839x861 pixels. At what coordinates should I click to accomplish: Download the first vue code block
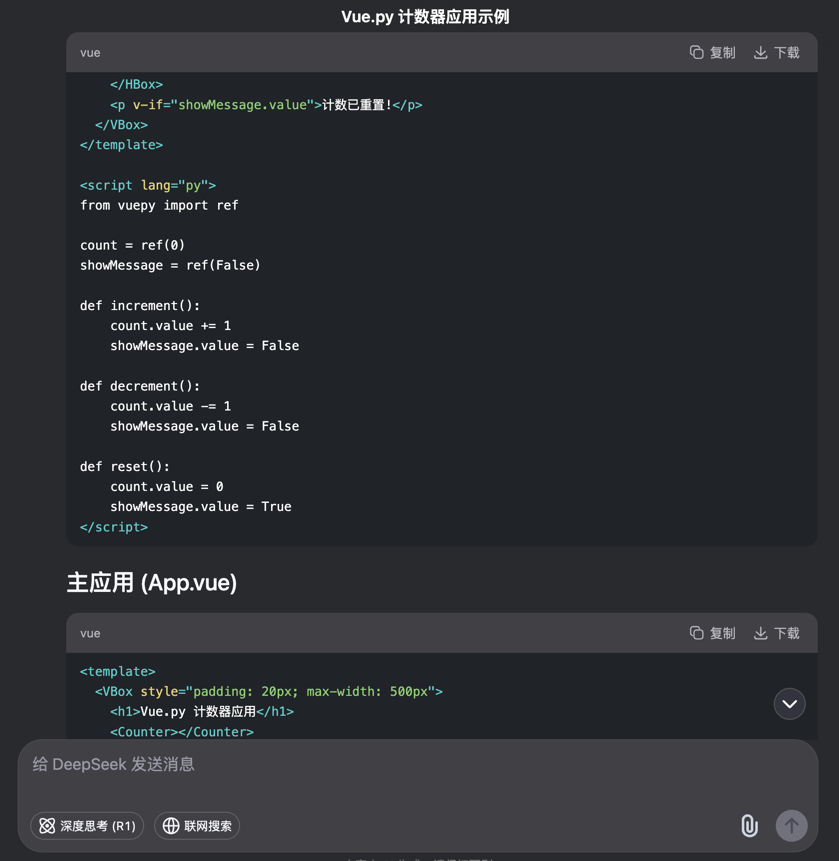pyautogui.click(x=776, y=53)
